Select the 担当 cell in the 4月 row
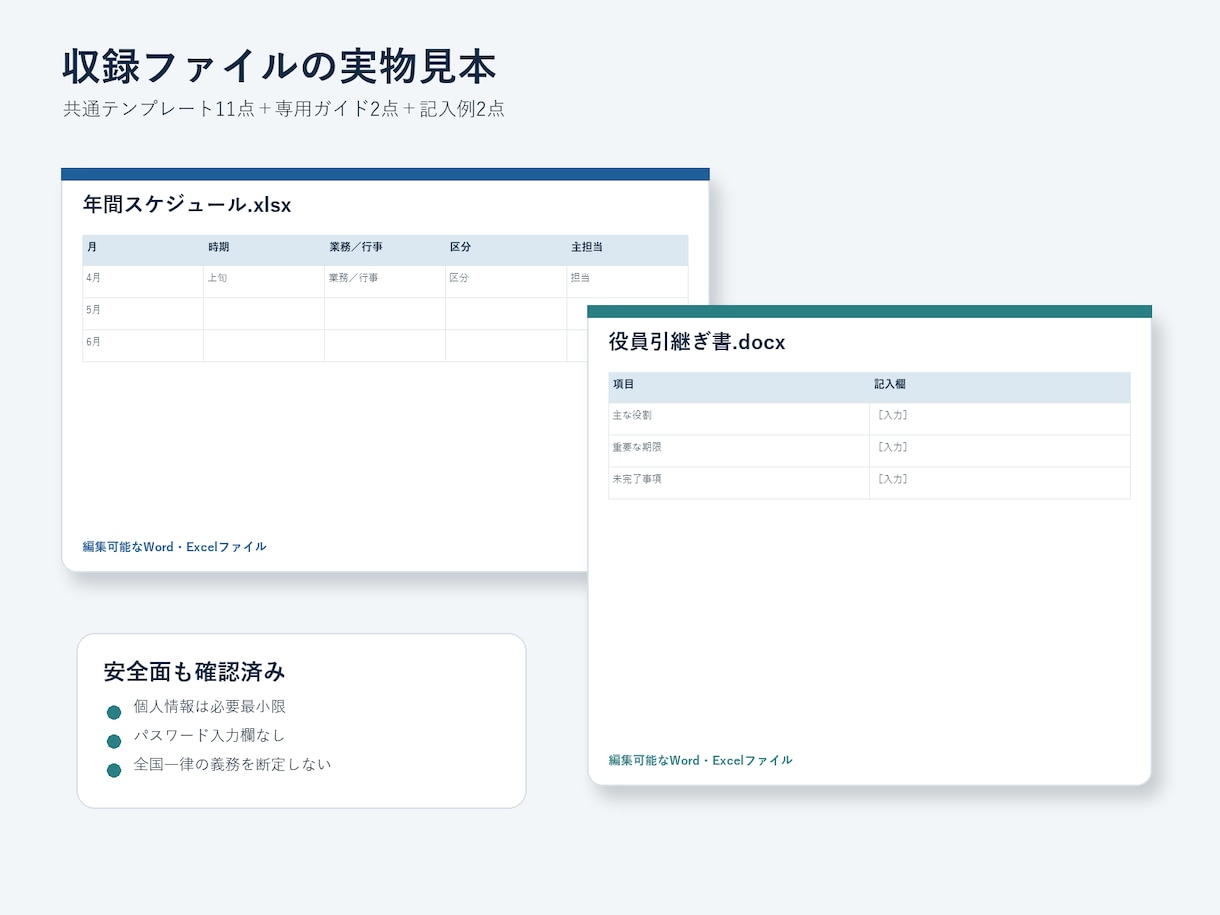This screenshot has width=1220, height=915. pyautogui.click(x=627, y=282)
